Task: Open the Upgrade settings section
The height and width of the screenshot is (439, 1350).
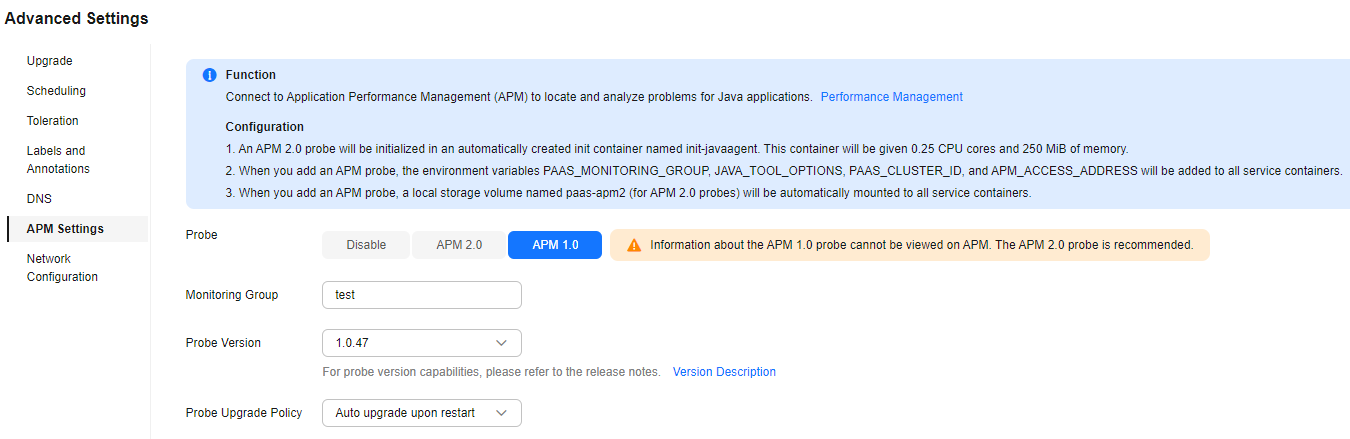Action: (50, 61)
